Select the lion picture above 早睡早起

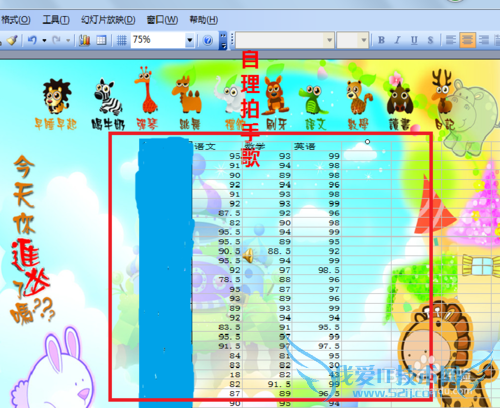pos(57,96)
